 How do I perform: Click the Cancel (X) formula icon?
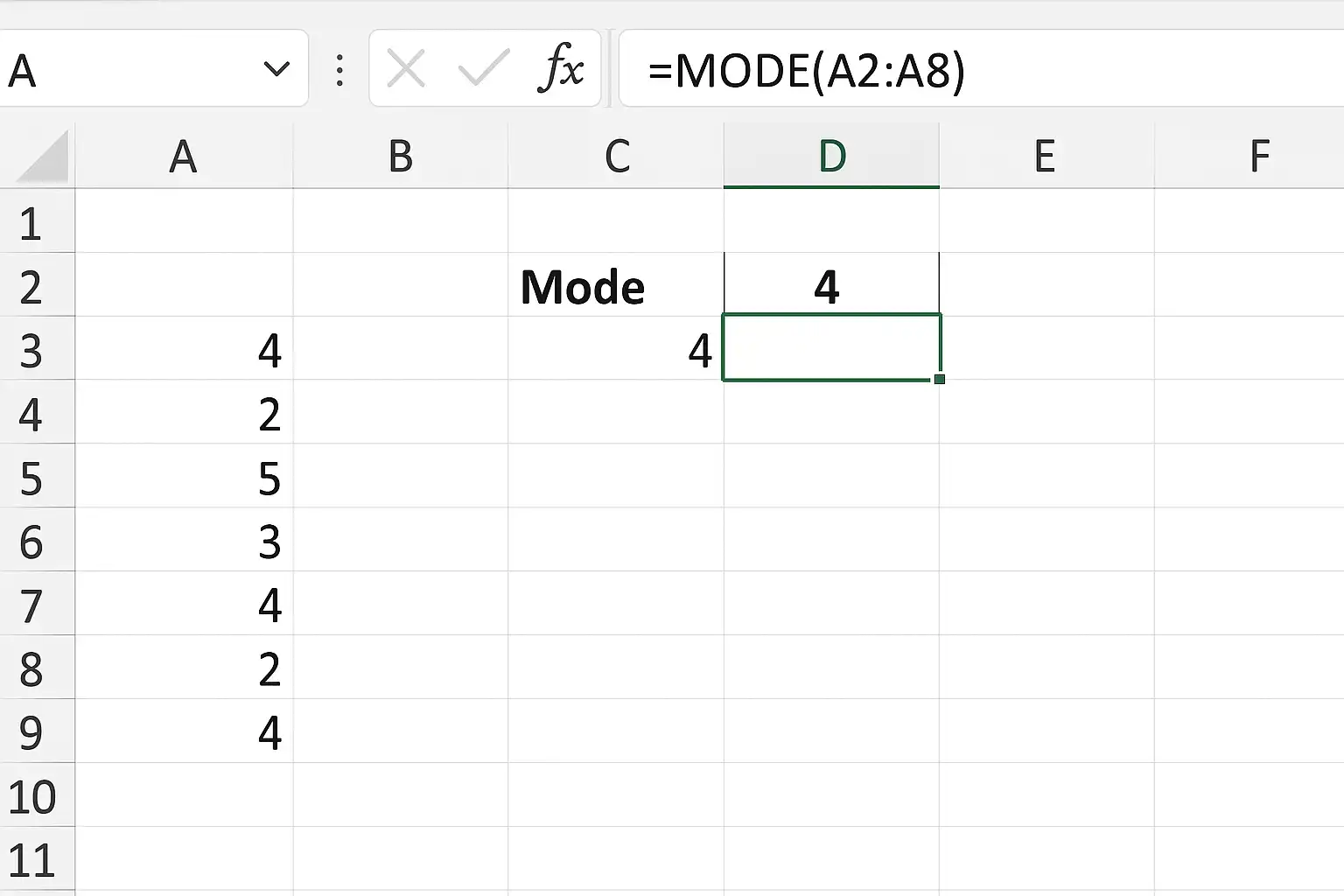tap(406, 69)
